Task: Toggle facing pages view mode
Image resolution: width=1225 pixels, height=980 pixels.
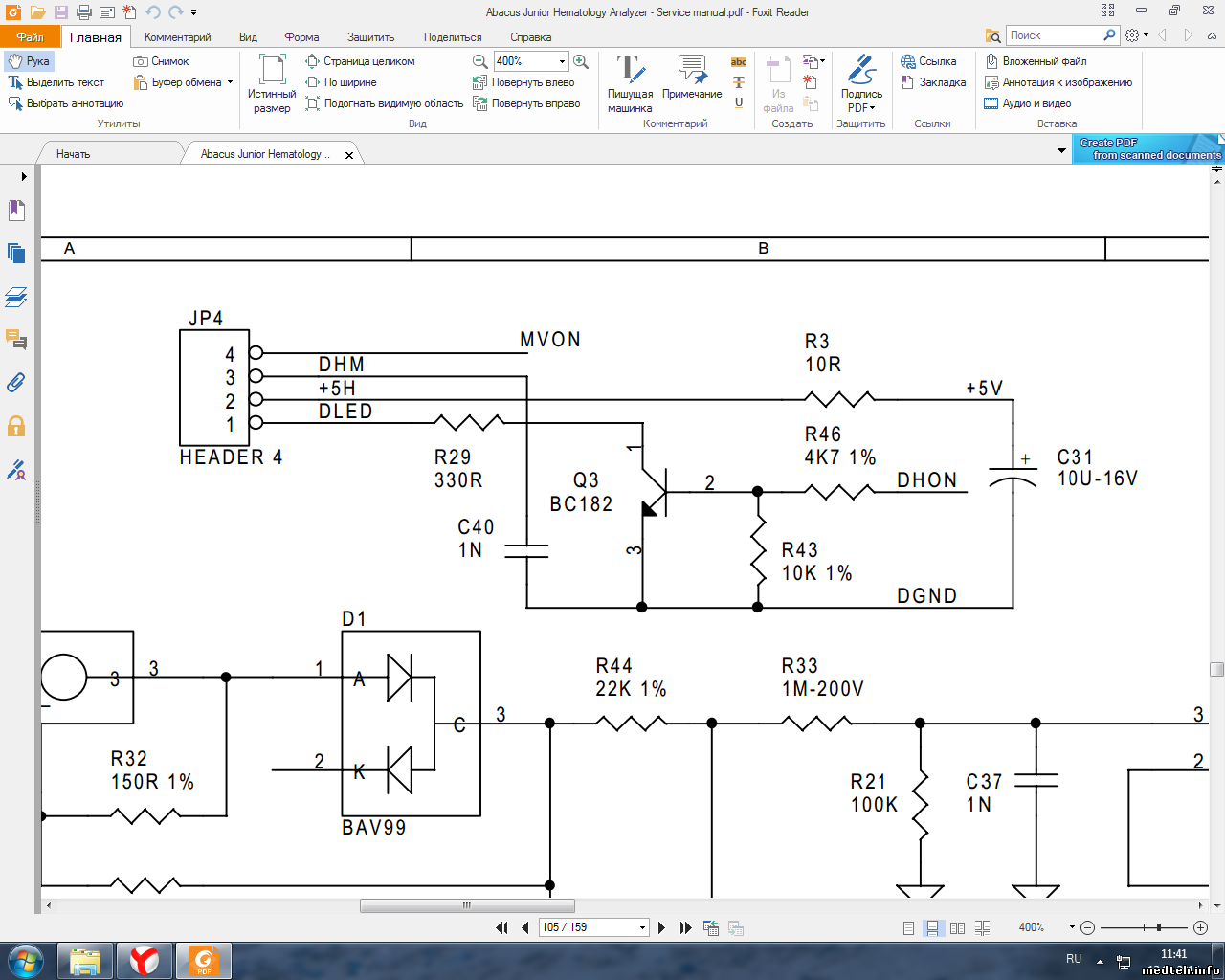Action: click(x=957, y=927)
